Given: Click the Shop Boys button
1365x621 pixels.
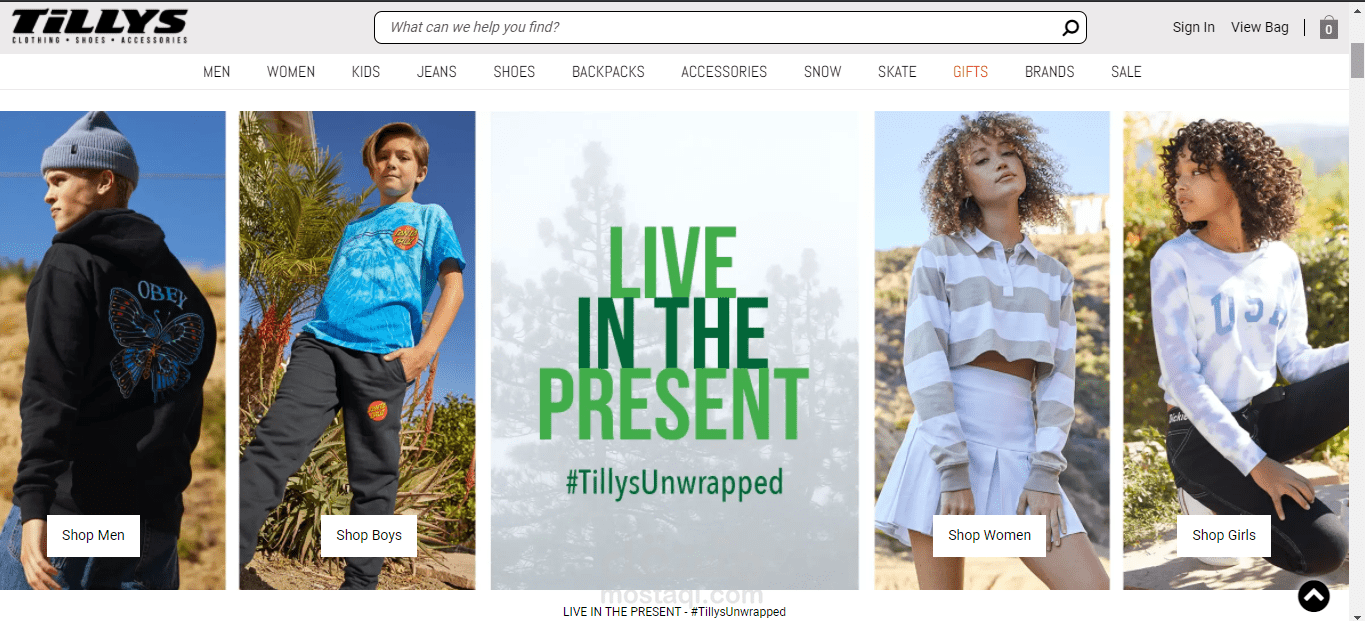Looking at the screenshot, I should coord(369,535).
